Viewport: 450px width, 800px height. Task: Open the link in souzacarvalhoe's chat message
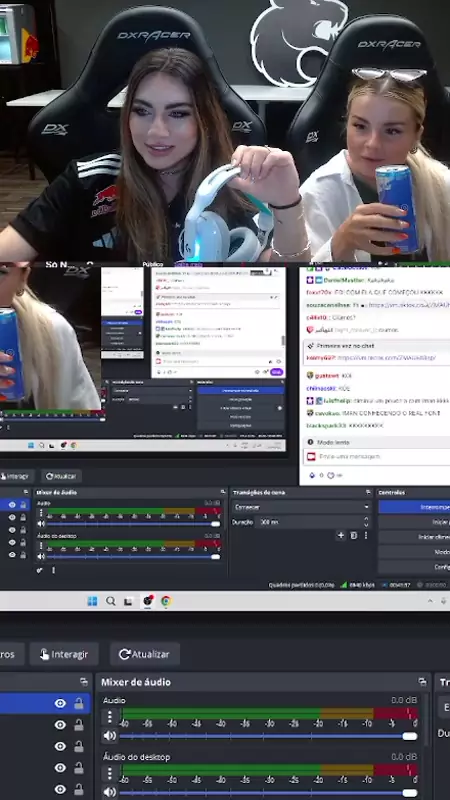409,305
